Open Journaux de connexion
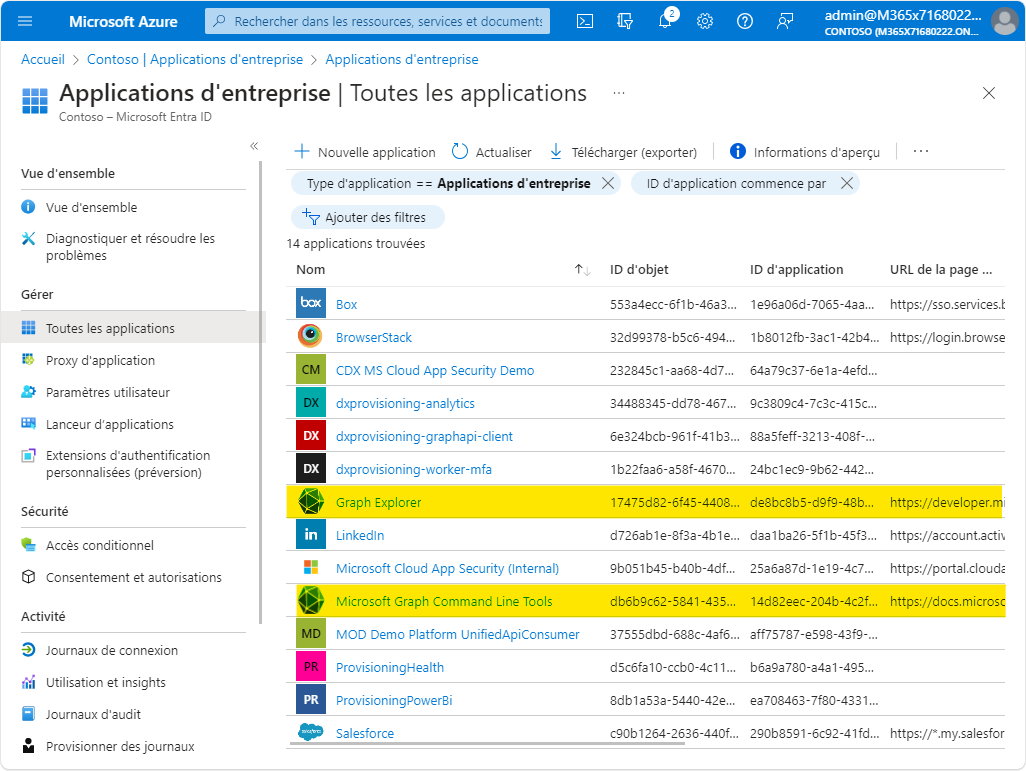Screen dimensions: 1026x771 111,651
